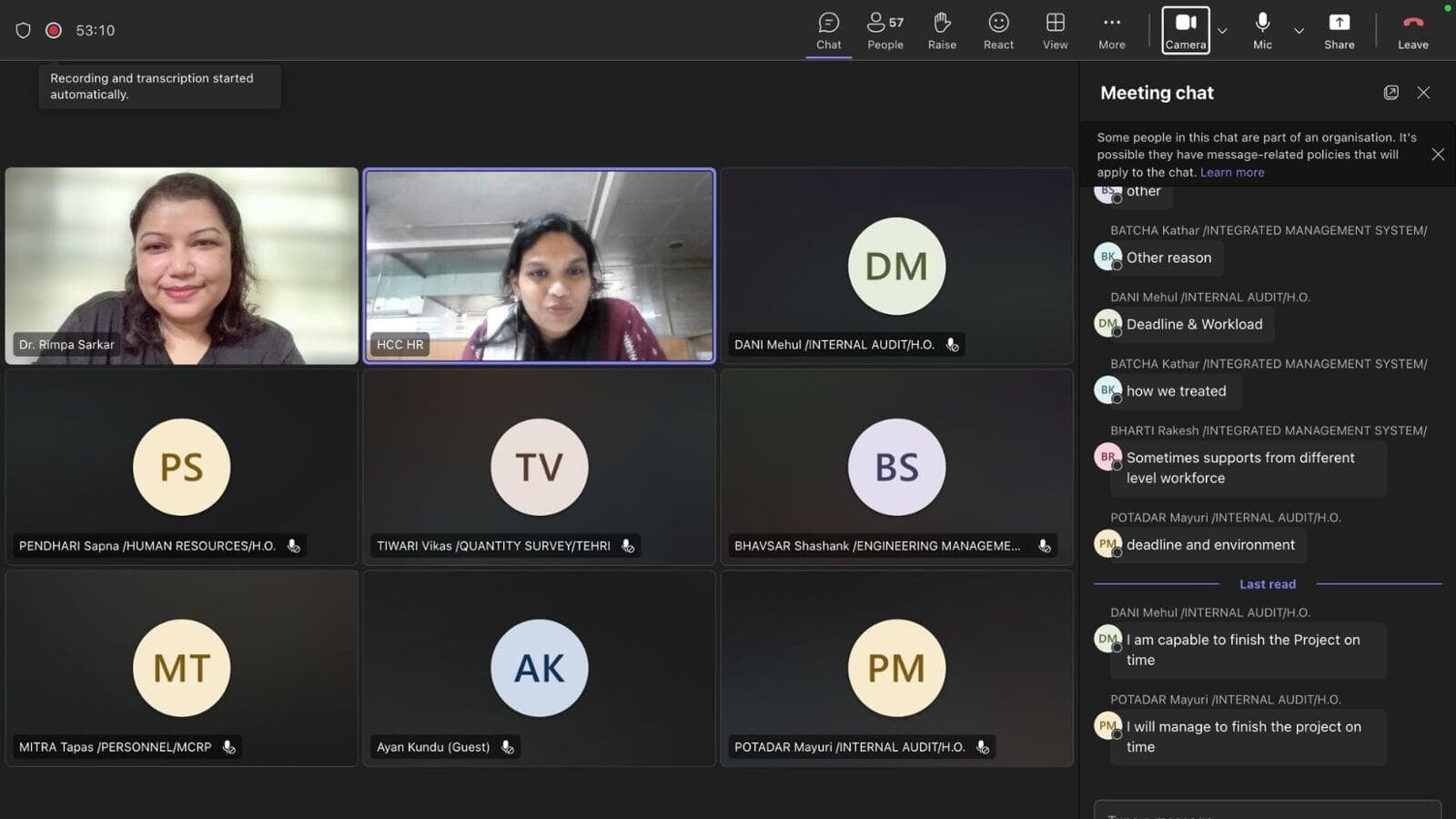This screenshot has width=1456, height=819.
Task: Click the PS avatar for PENDHARI Sapna
Action: click(181, 467)
